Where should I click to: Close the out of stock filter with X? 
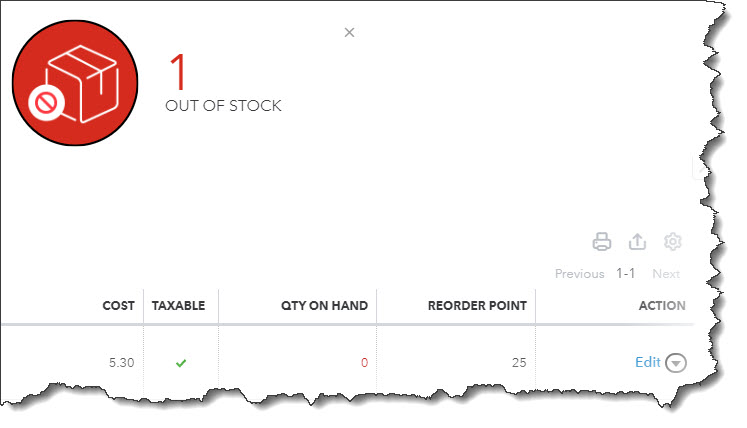click(349, 32)
